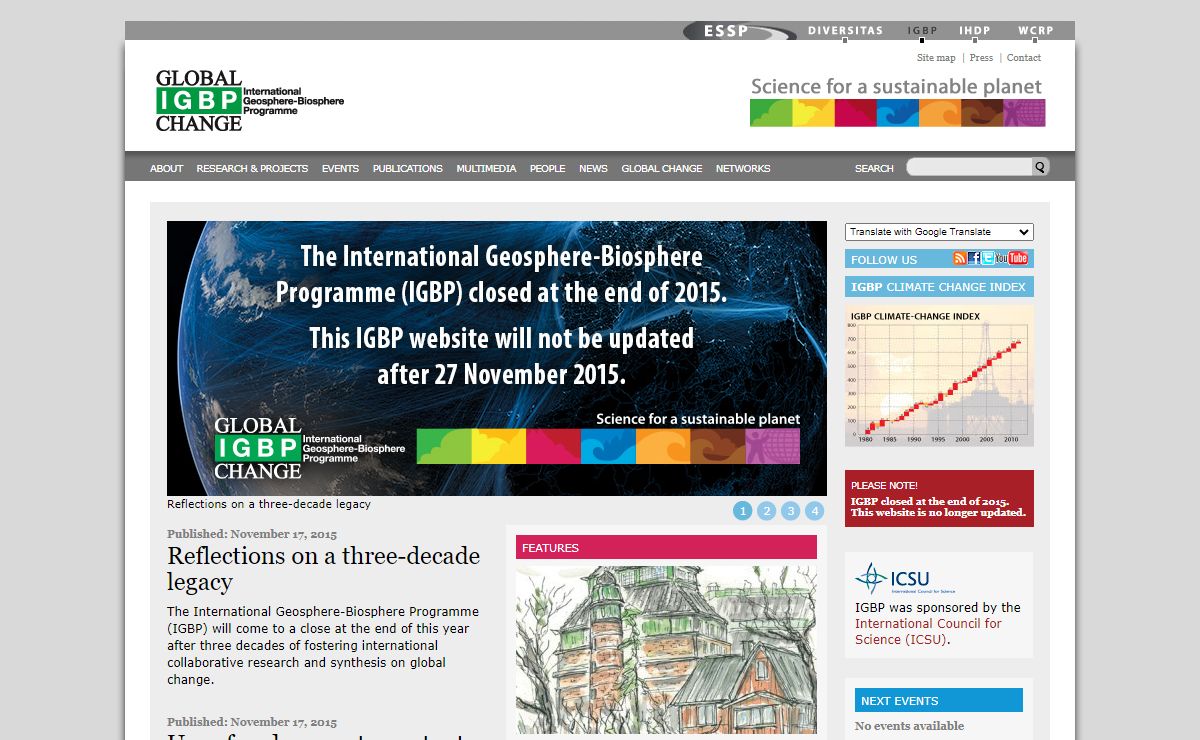Screen dimensions: 1200x740
Task: Click the search magnifier button
Action: (x=1040, y=168)
